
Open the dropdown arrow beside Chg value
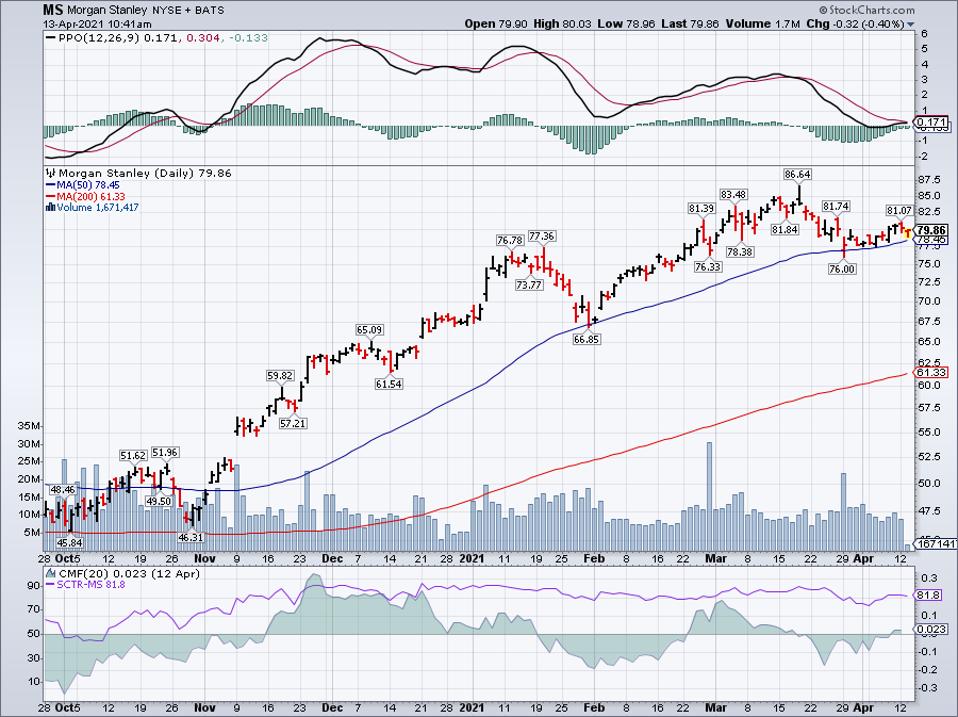tap(911, 24)
